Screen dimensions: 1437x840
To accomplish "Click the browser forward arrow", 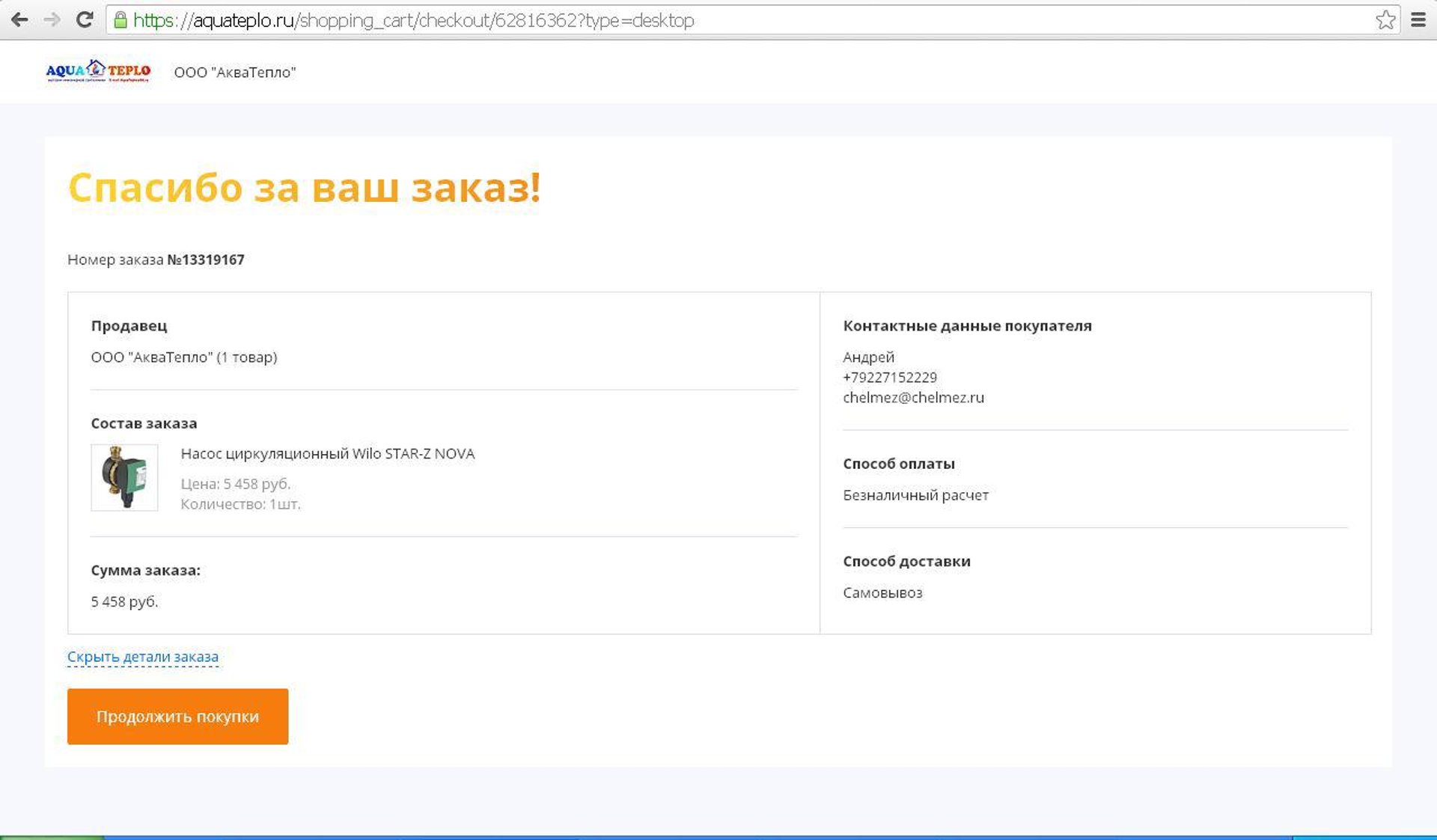I will click(x=52, y=20).
